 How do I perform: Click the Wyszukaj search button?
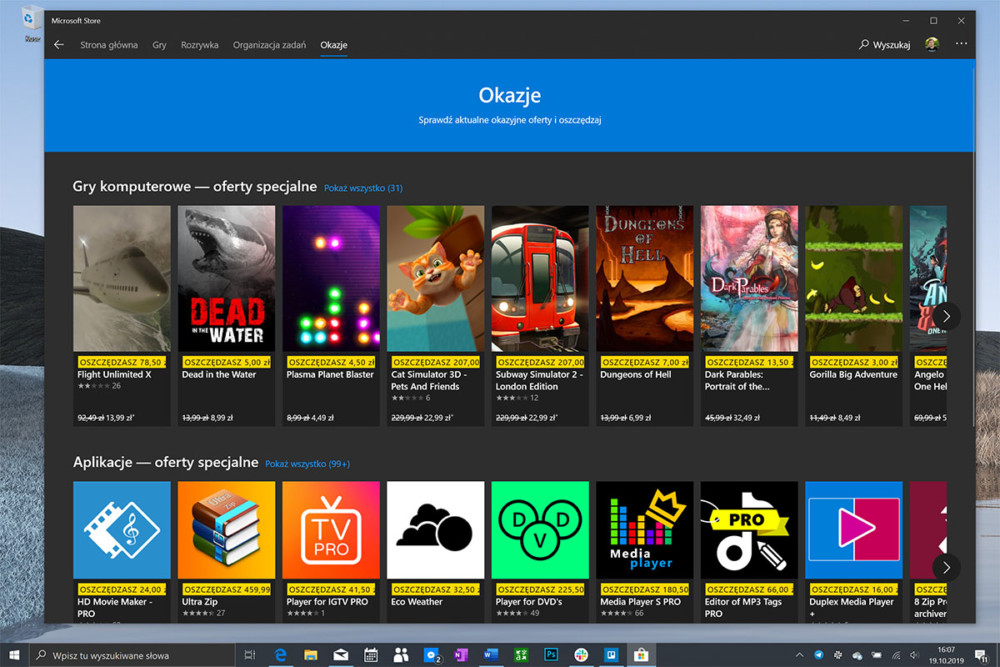coord(884,45)
